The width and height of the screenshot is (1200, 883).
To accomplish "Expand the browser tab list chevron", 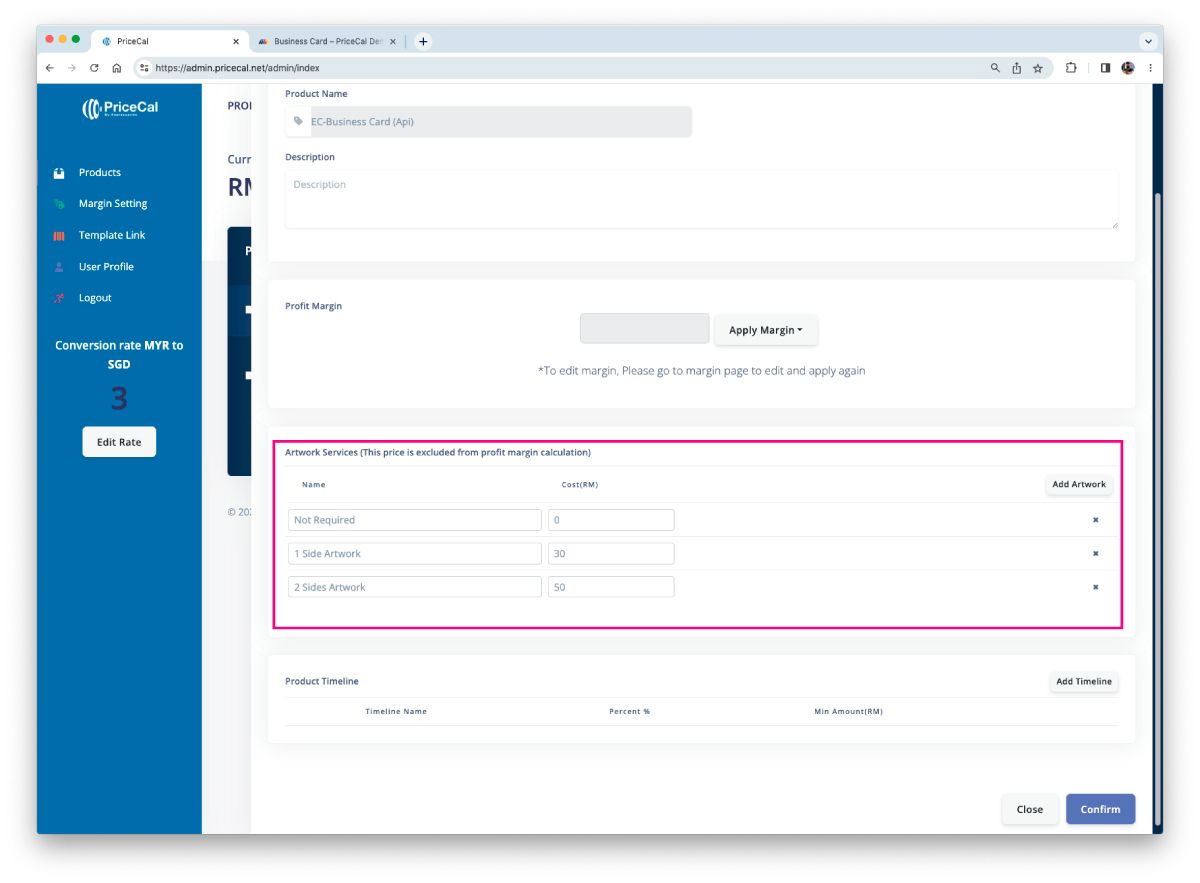I will click(x=1148, y=41).
